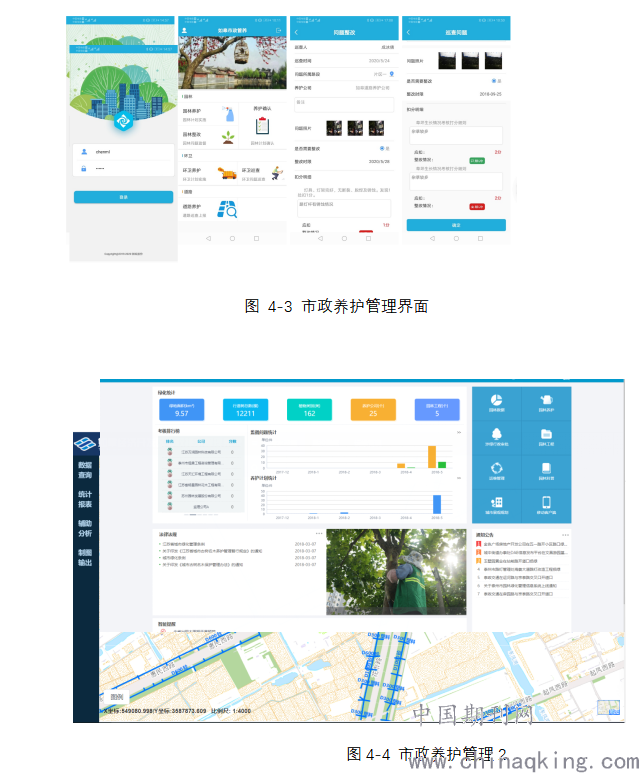Tap Android recents square on 巡查问题 screen

(480, 238)
